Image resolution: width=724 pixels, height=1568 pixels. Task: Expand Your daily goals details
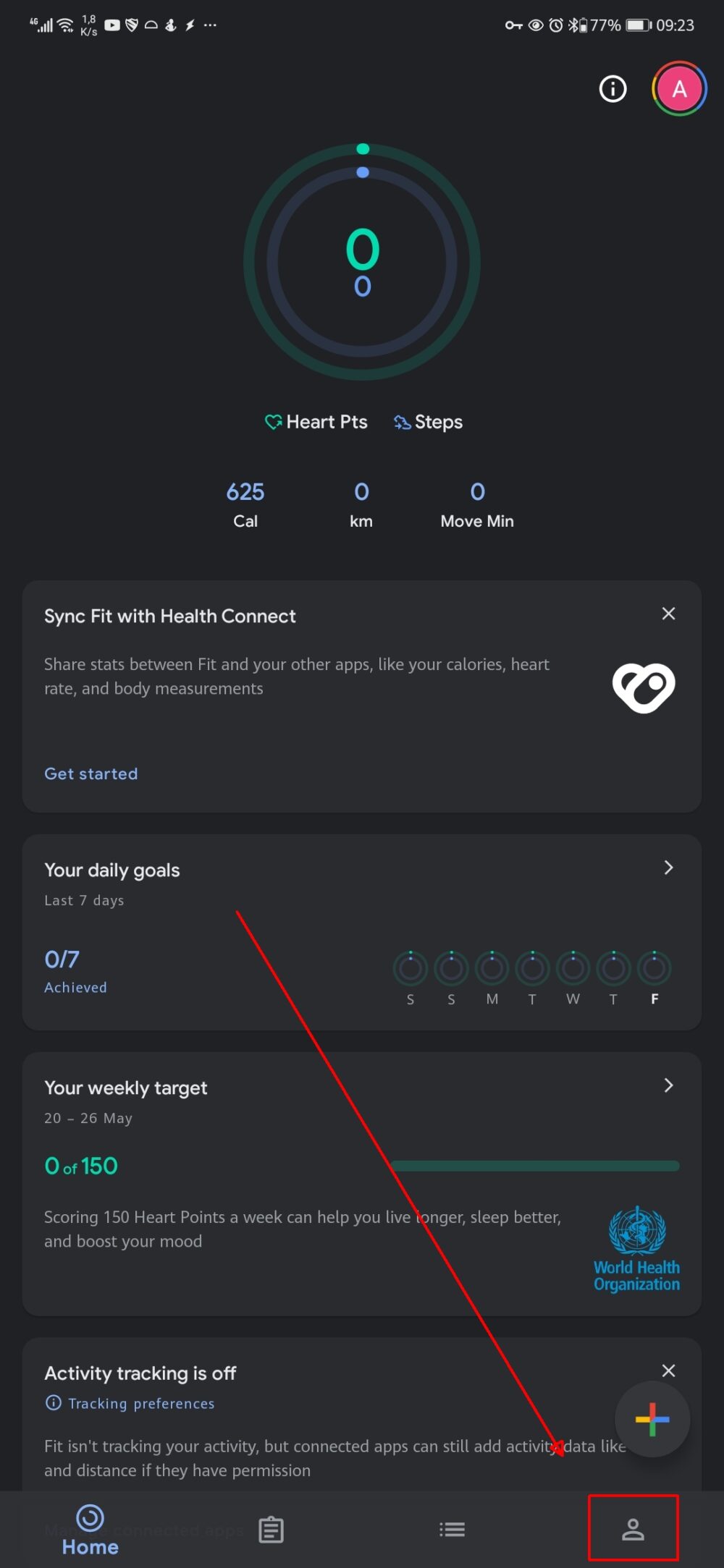(667, 868)
